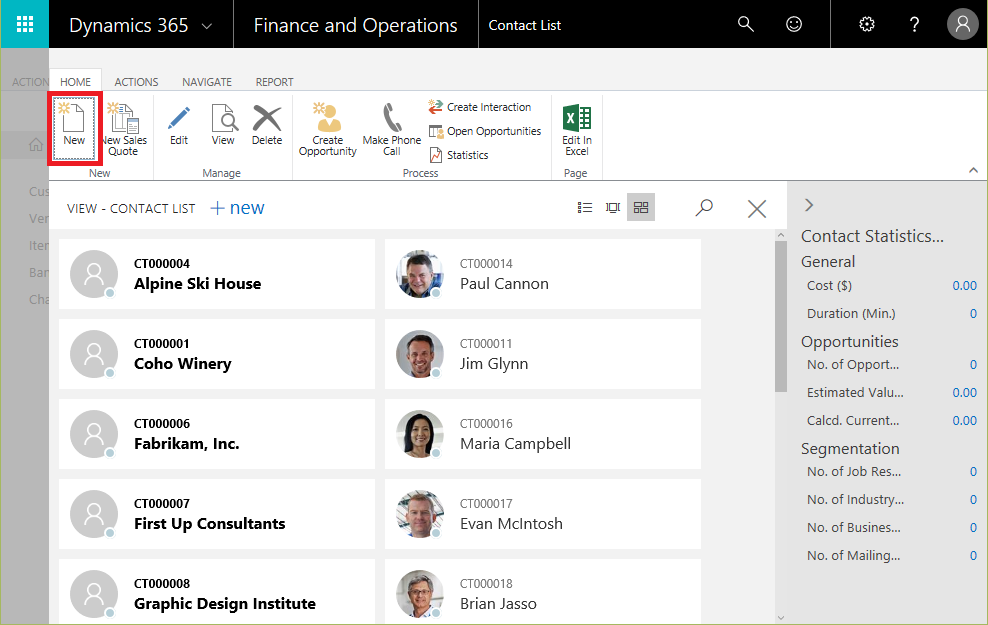Viewport: 988px width, 625px height.
Task: Switch to tall tiles view layout
Action: point(612,207)
